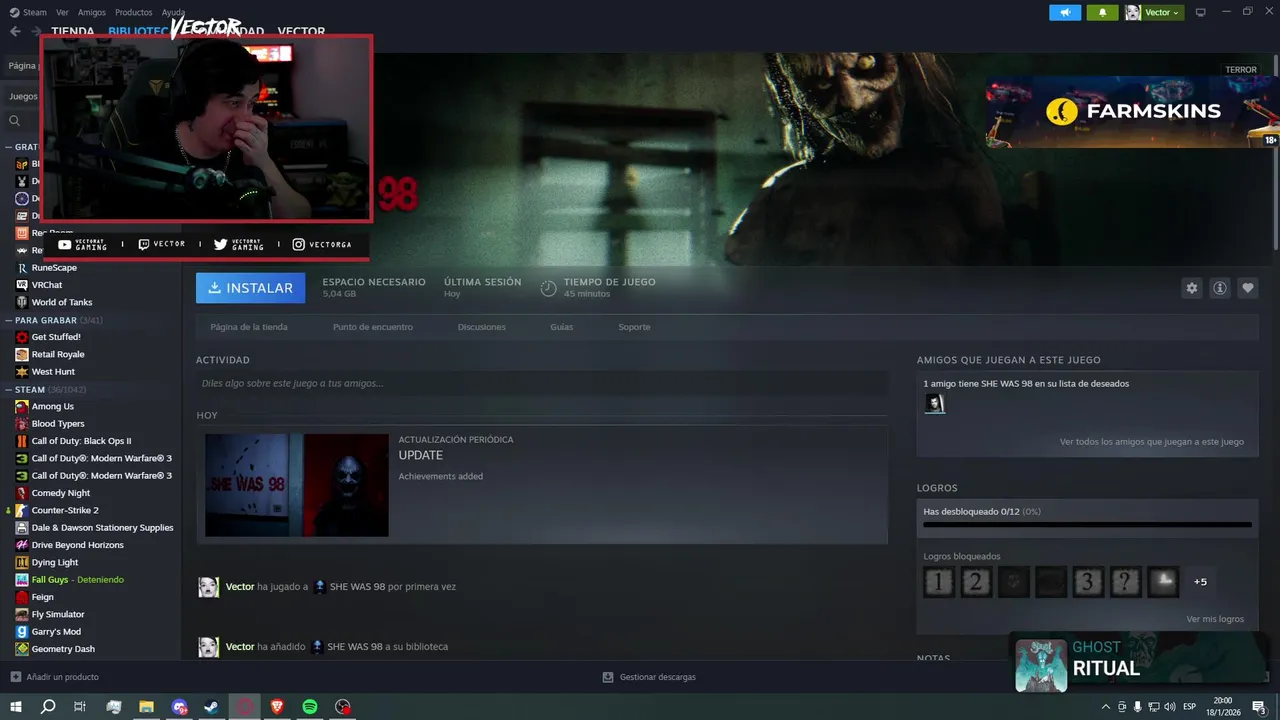Open the Farmskins advertisement banner
The image size is (1280, 720).
(x=1132, y=112)
